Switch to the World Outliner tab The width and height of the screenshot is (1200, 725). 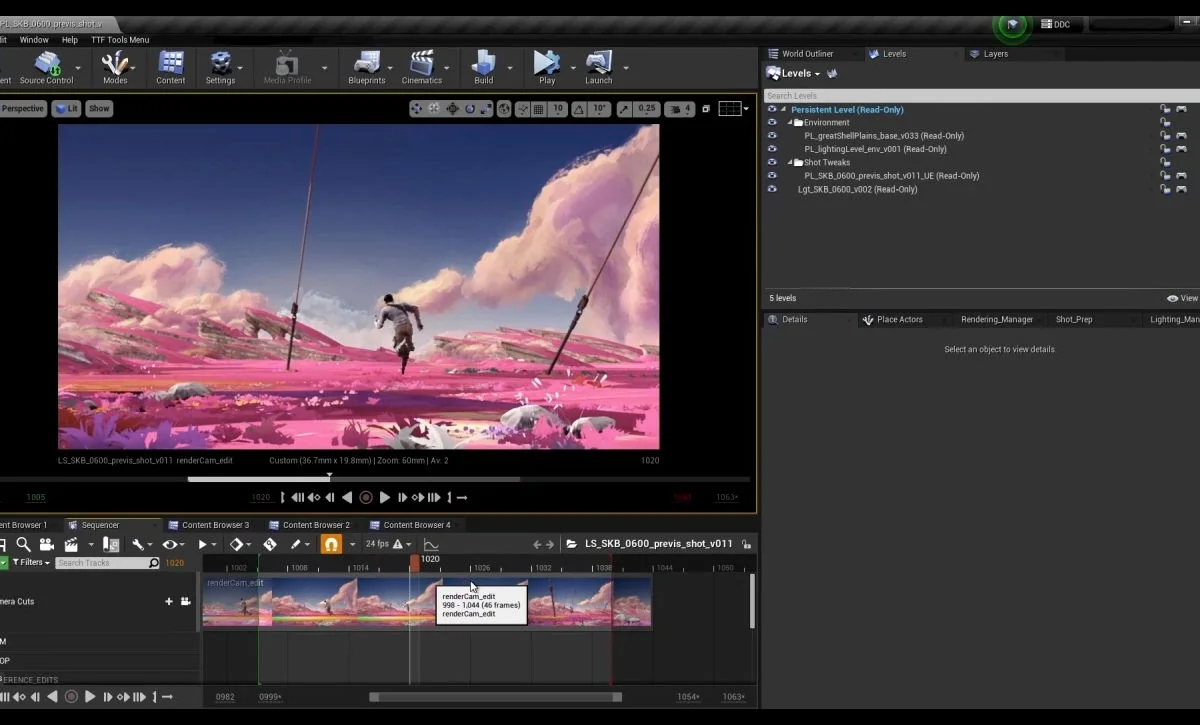pos(808,54)
